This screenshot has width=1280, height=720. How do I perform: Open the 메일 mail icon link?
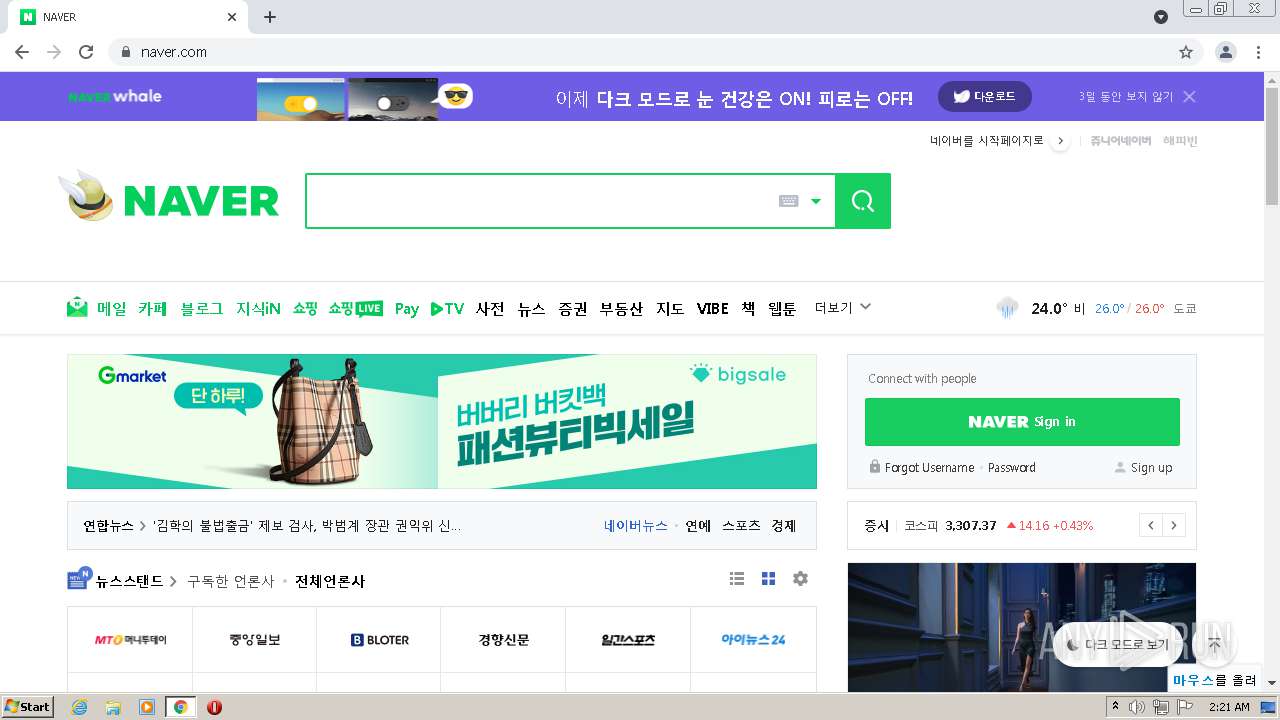pyautogui.click(x=77, y=308)
